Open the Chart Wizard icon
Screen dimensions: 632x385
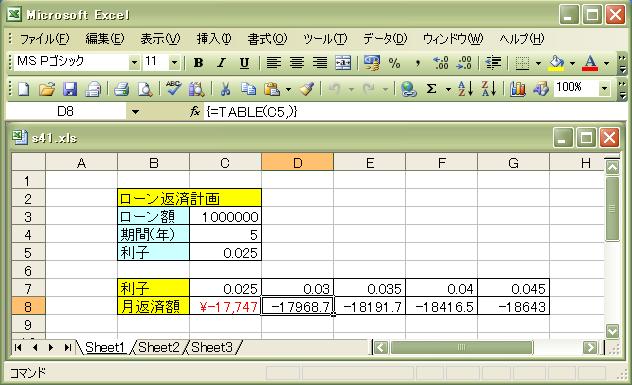[518, 89]
